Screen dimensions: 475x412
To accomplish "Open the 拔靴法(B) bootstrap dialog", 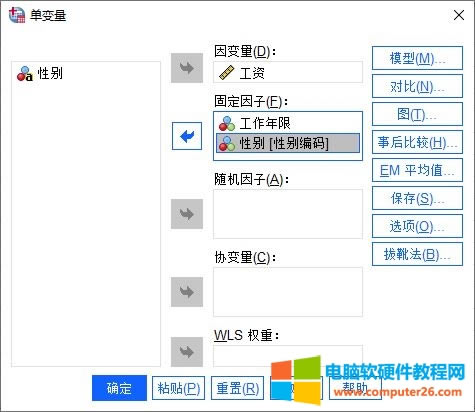I will [417, 254].
